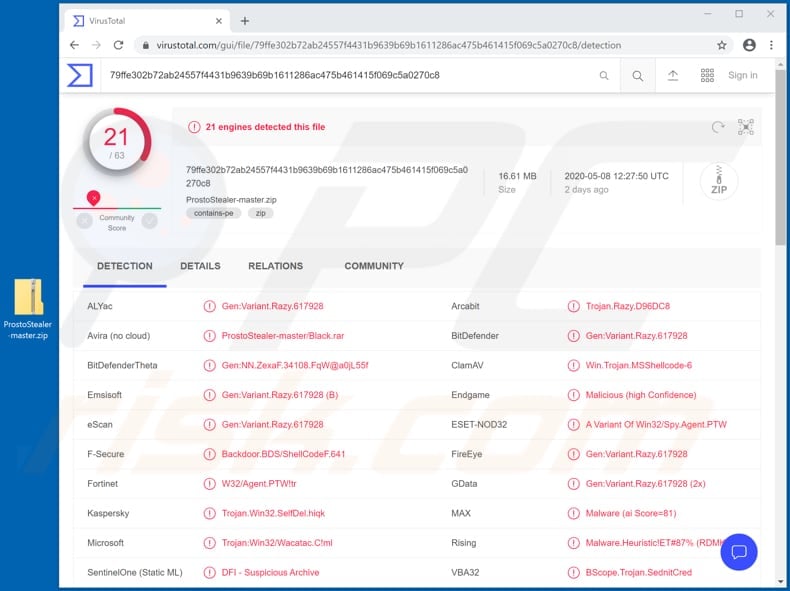Click the page vertical scrollbar

[x=780, y=157]
